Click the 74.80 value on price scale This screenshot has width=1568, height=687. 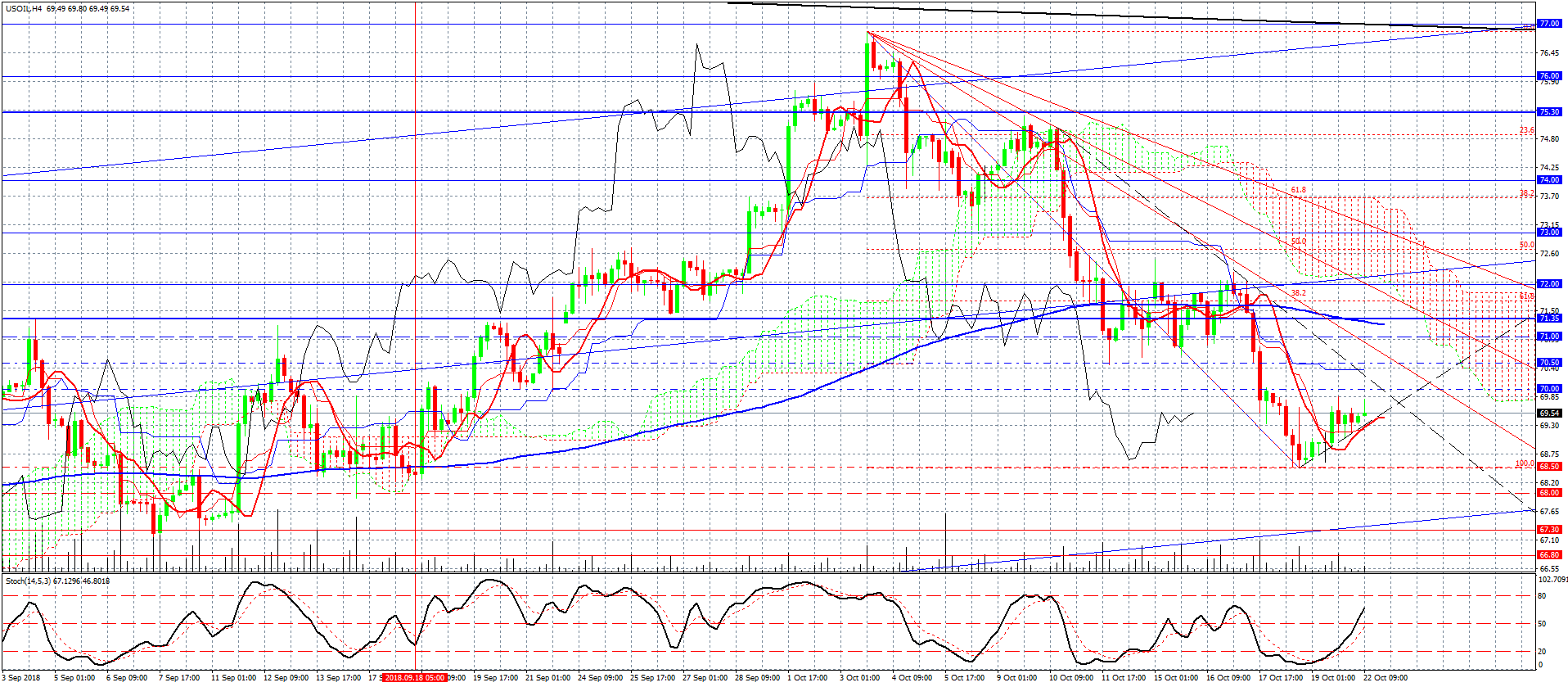(1549, 139)
